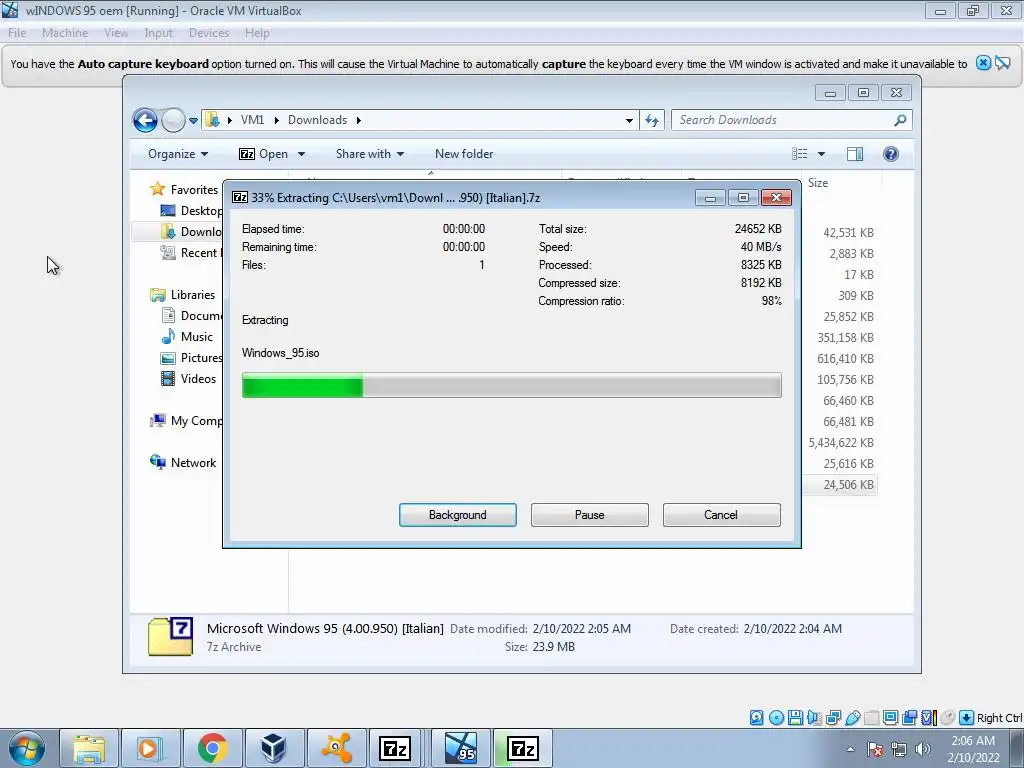Click the VirtualBox recording status icon

click(x=909, y=718)
